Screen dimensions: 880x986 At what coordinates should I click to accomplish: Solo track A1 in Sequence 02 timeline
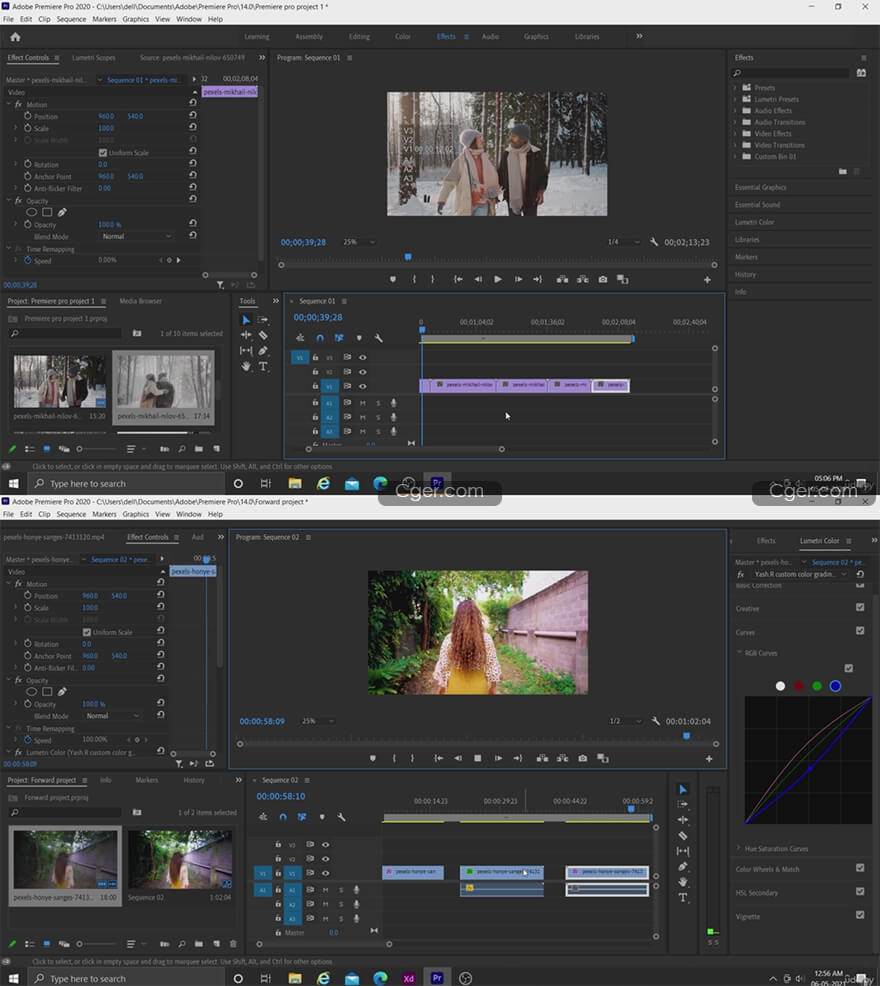tap(342, 890)
